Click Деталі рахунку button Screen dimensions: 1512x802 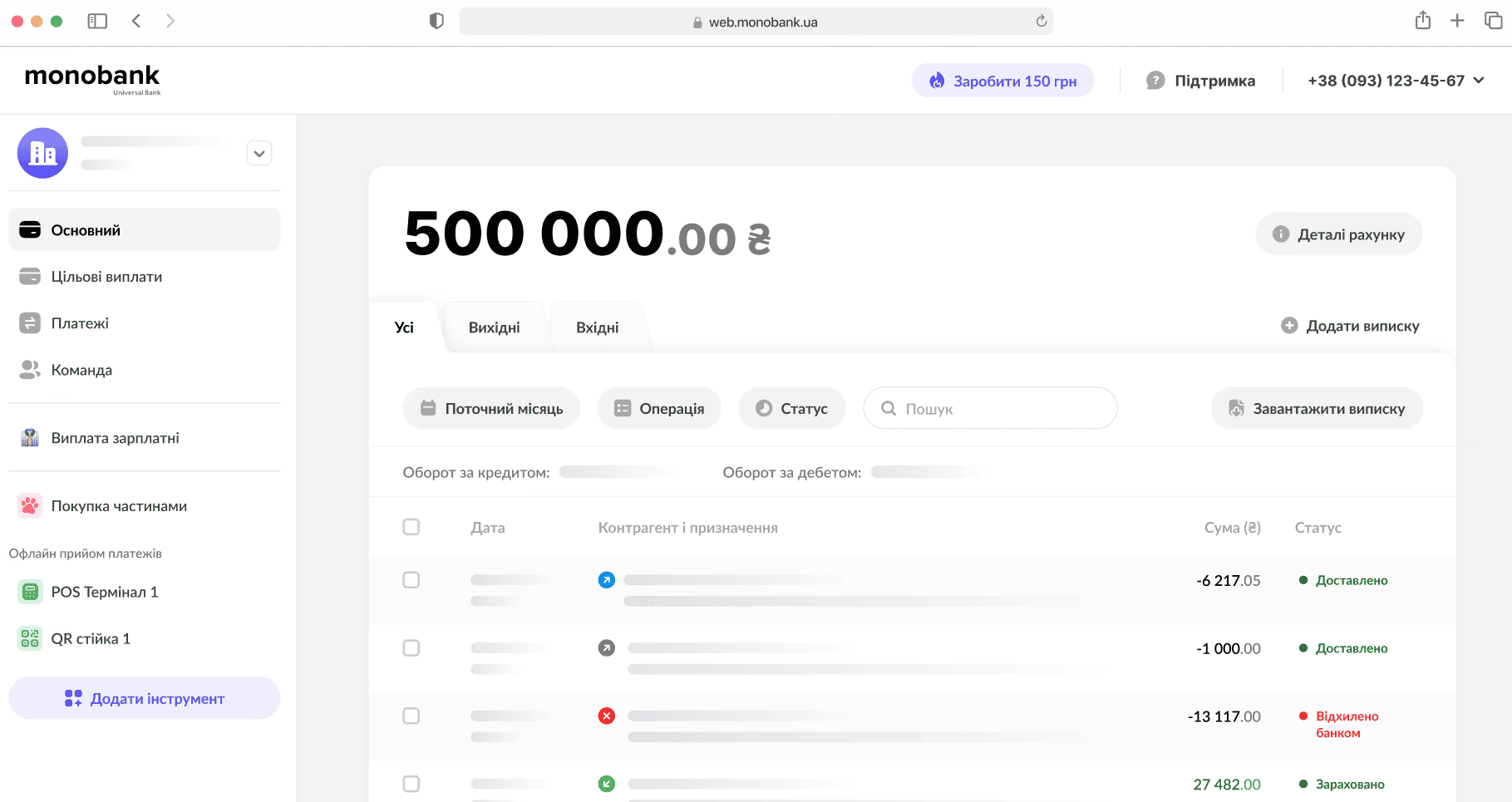[1338, 234]
